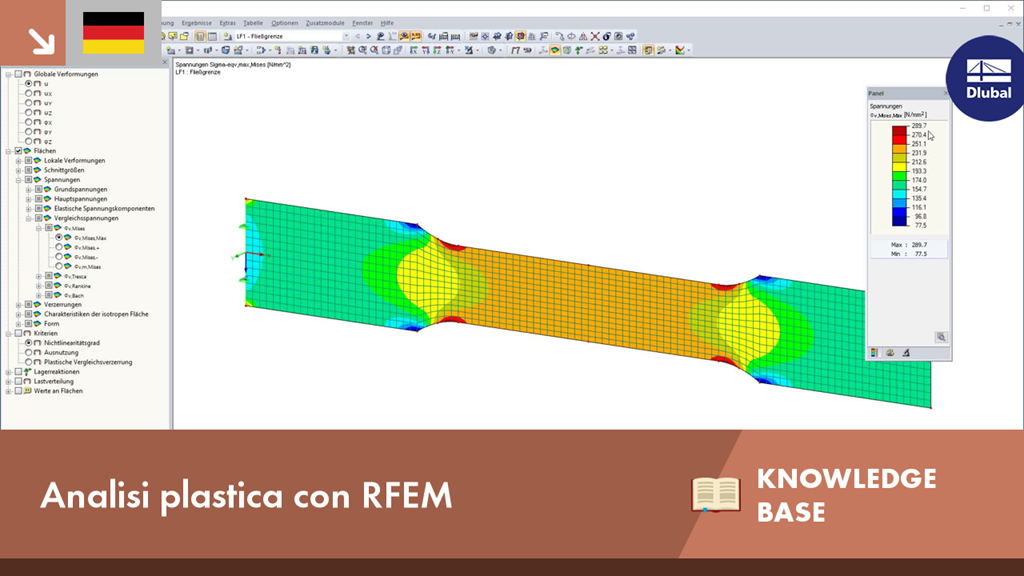This screenshot has width=1024, height=576.
Task: Click the colored diagonal chart icon at toolbar end
Action: 680,50
